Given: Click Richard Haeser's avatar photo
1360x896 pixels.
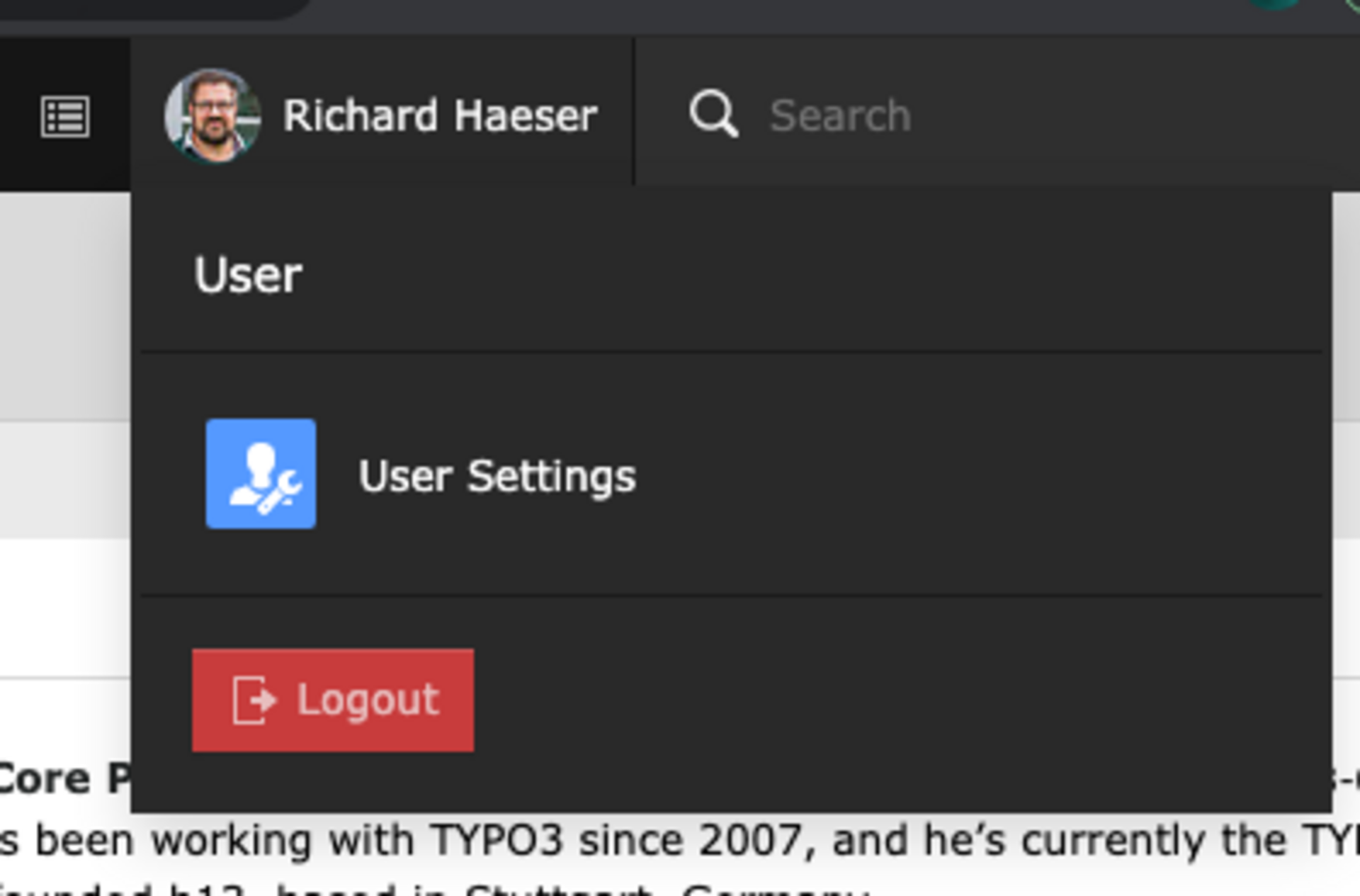Looking at the screenshot, I should [x=212, y=116].
